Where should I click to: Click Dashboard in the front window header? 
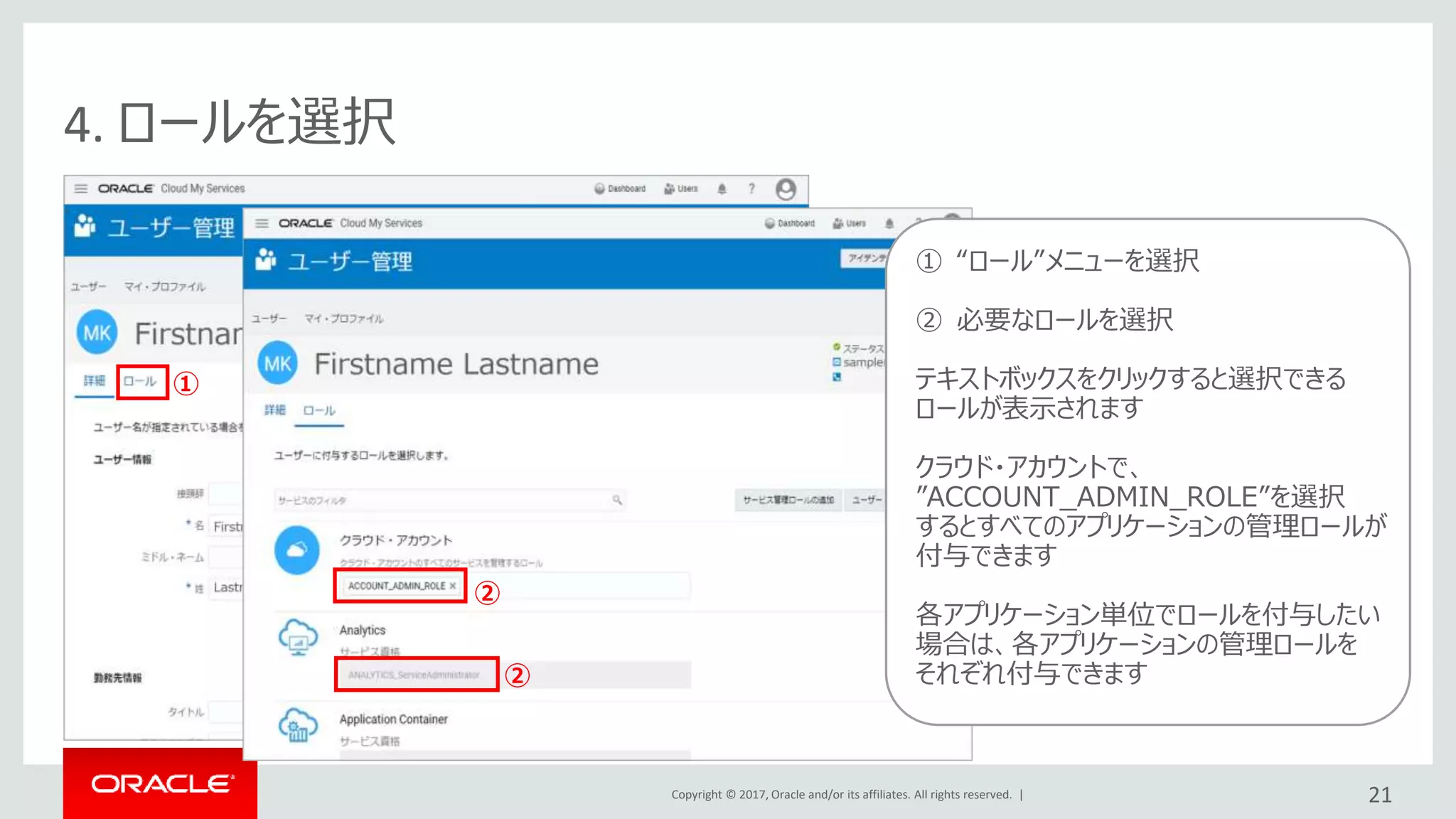pyautogui.click(x=790, y=223)
